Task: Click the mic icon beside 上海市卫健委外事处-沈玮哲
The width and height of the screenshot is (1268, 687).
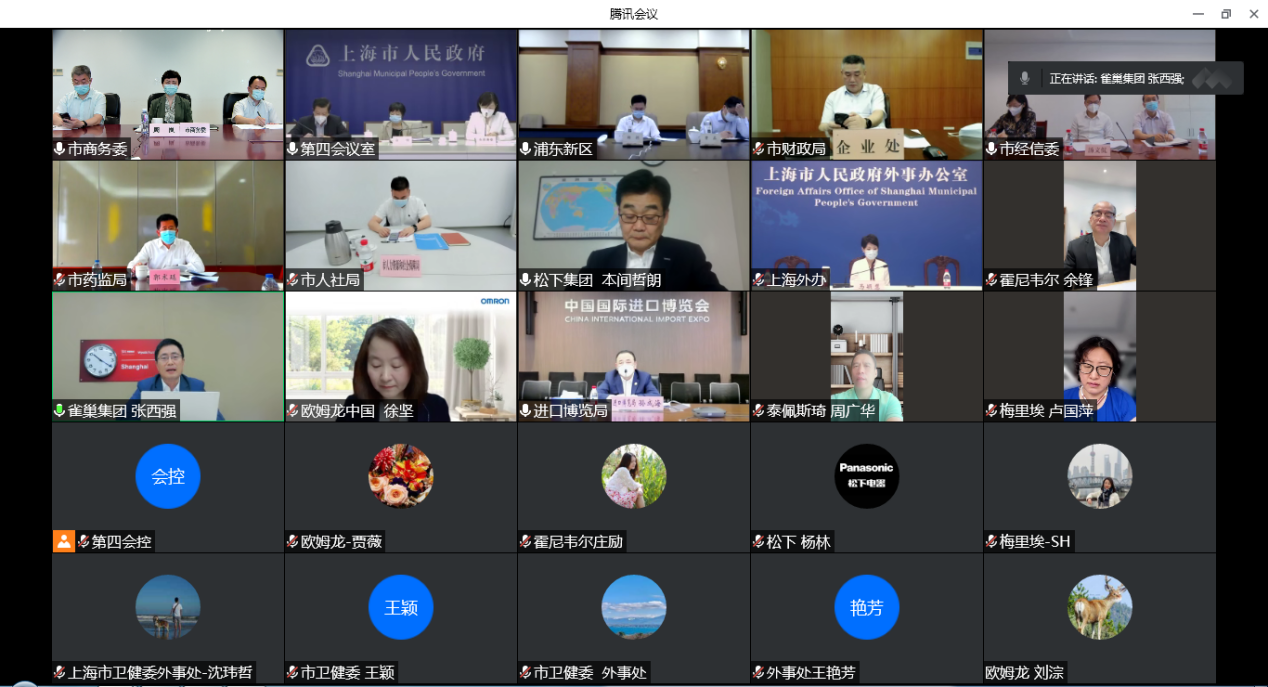Action: coord(60,673)
